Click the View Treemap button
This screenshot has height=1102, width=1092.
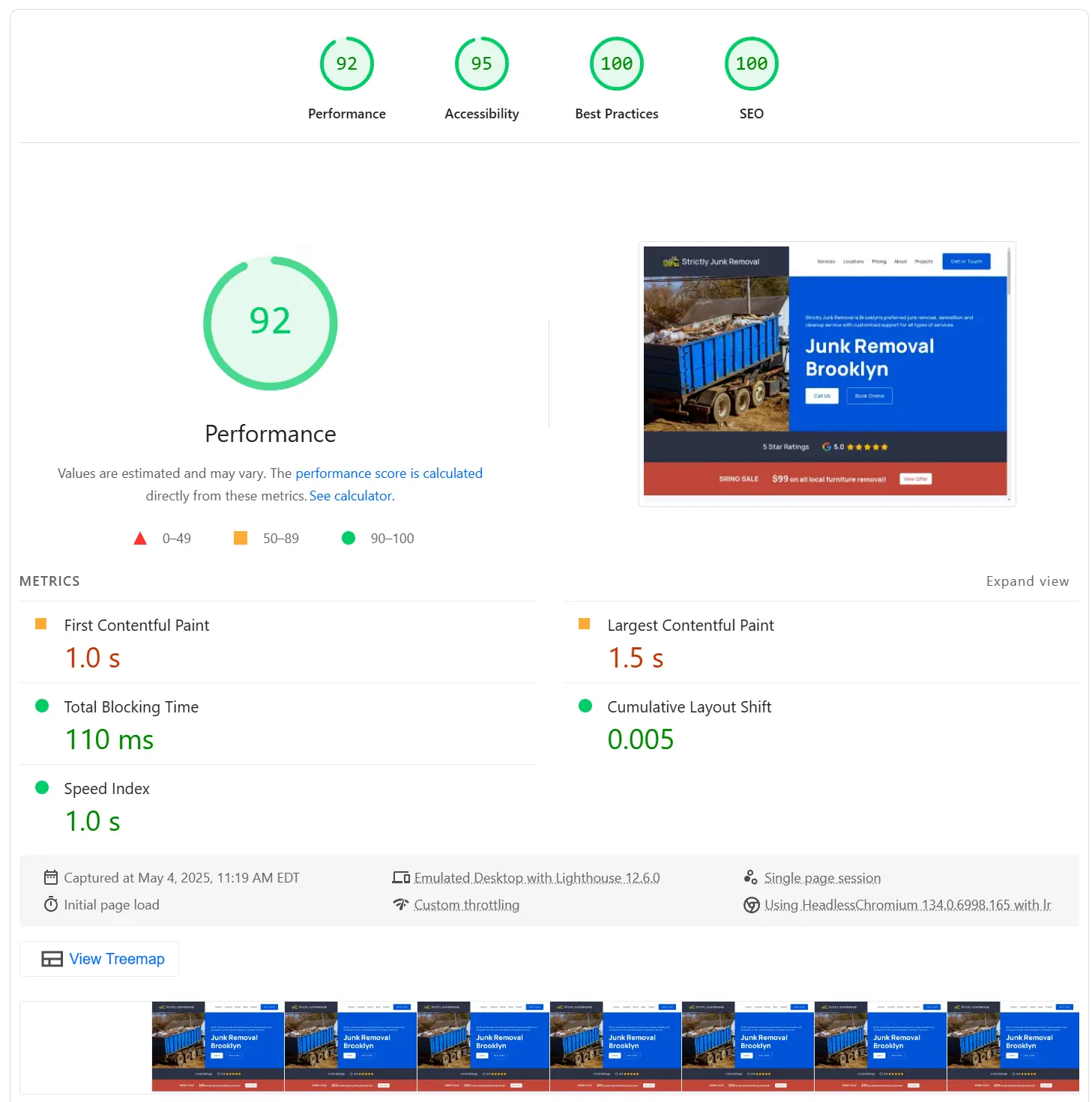coord(99,959)
